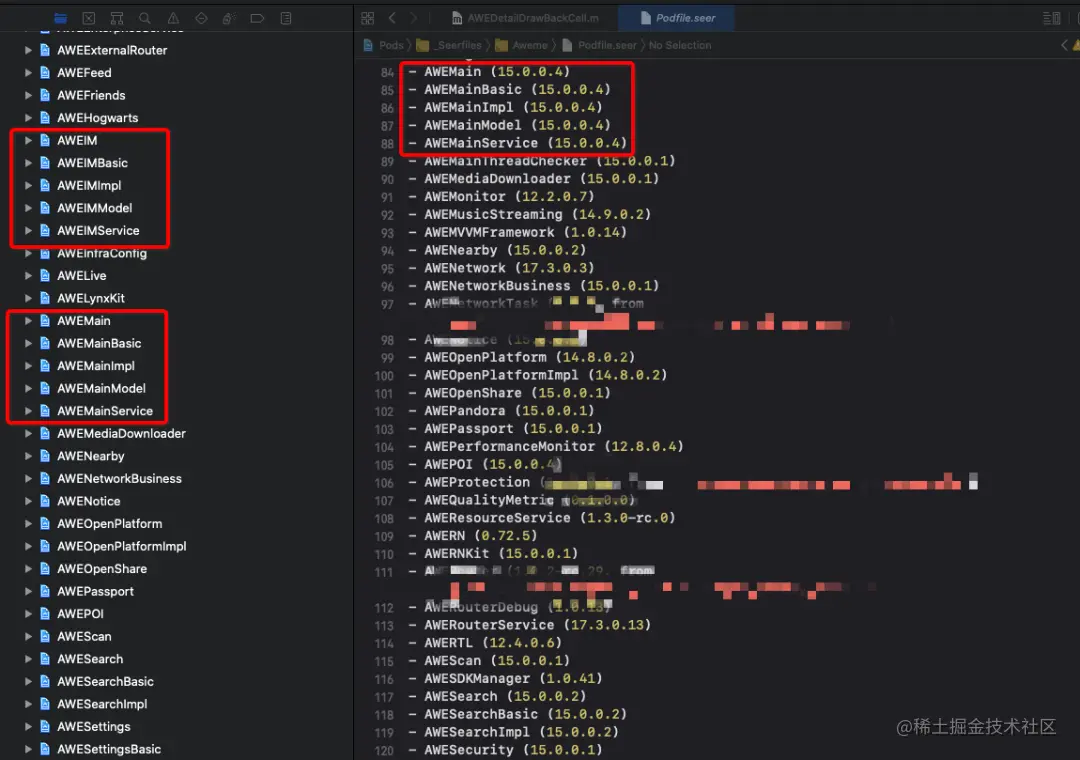Switch to the Podfile.seer tab
Viewport: 1080px width, 760px height.
point(678,19)
